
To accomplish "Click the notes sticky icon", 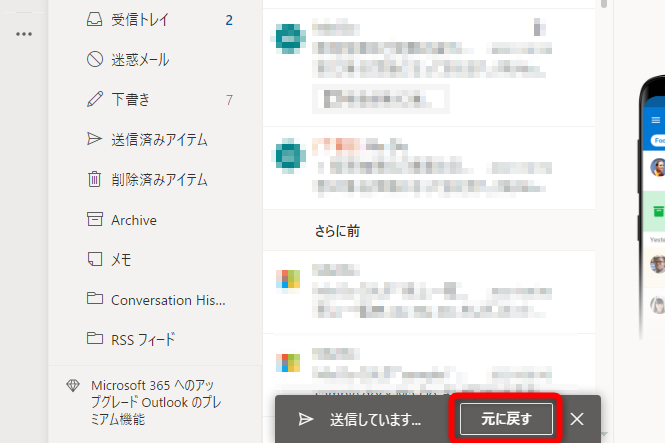I will pos(95,259).
